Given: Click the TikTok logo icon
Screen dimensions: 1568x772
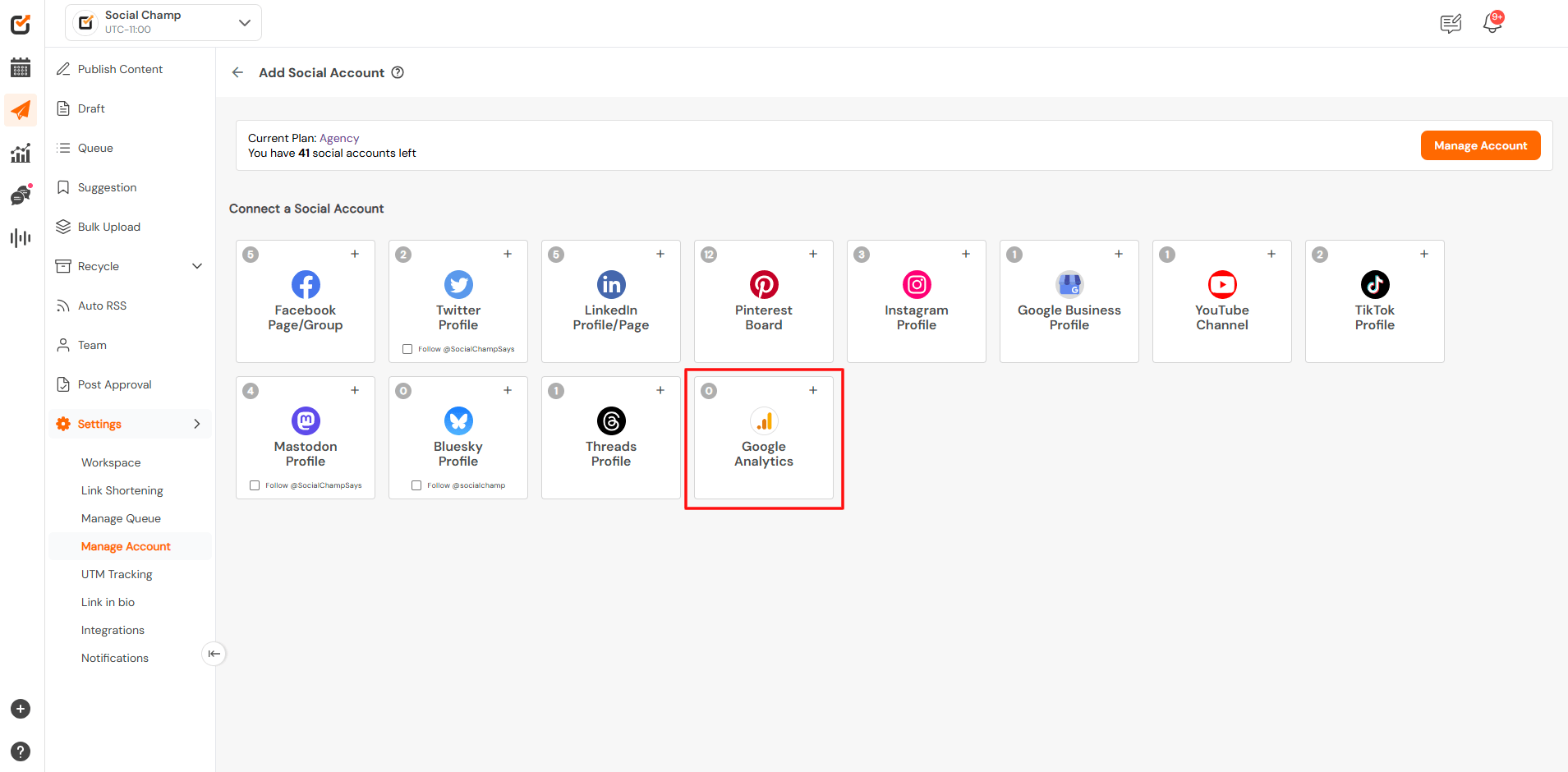Looking at the screenshot, I should tap(1375, 285).
